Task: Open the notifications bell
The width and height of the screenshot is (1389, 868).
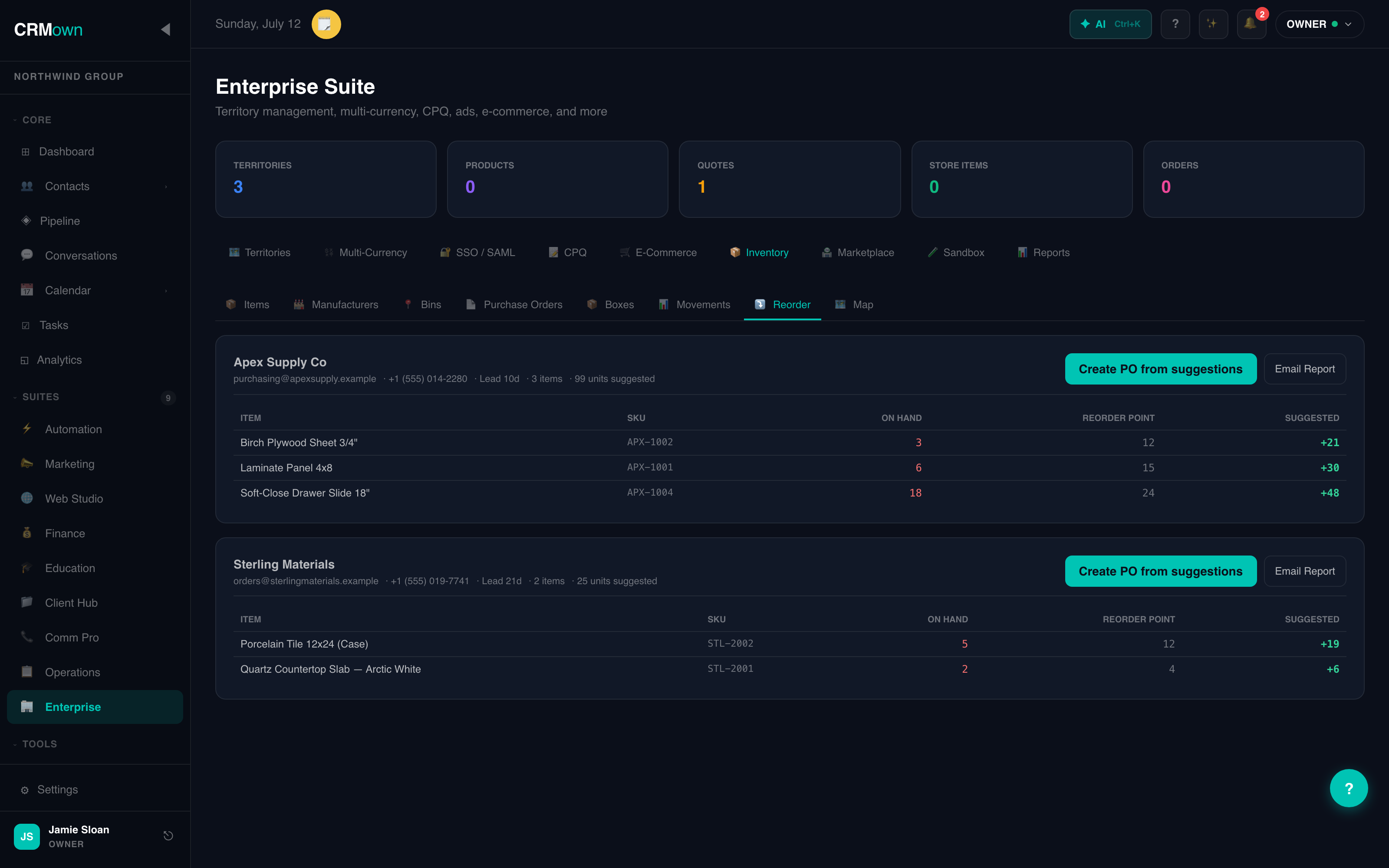Action: coord(1251,24)
